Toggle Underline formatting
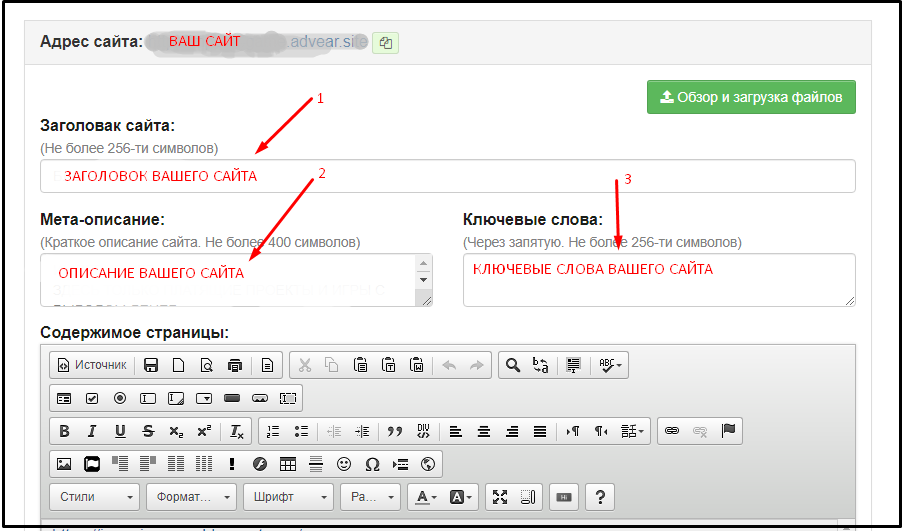The image size is (903, 531). [x=120, y=431]
